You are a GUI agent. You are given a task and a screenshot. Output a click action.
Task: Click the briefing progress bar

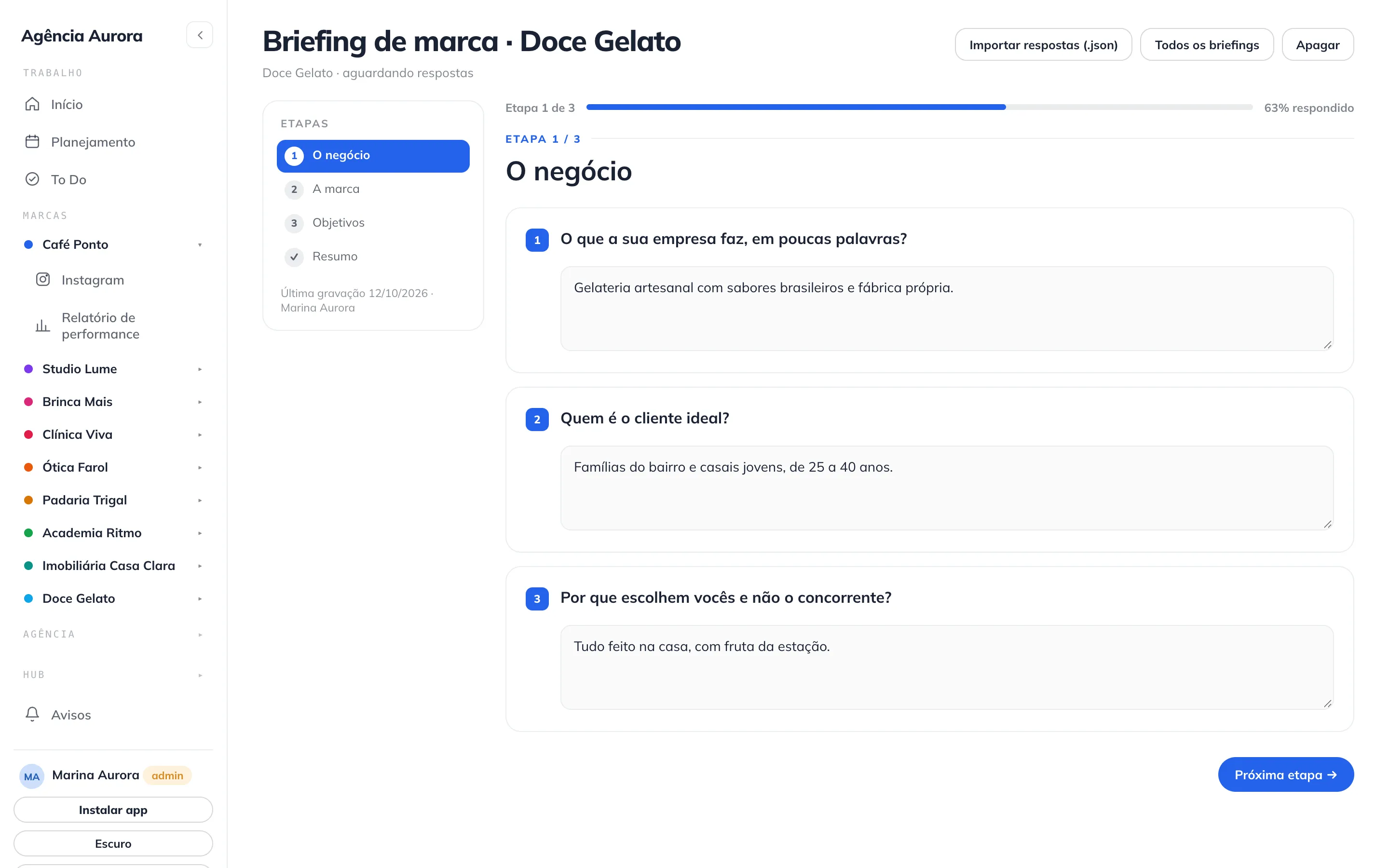tap(919, 108)
